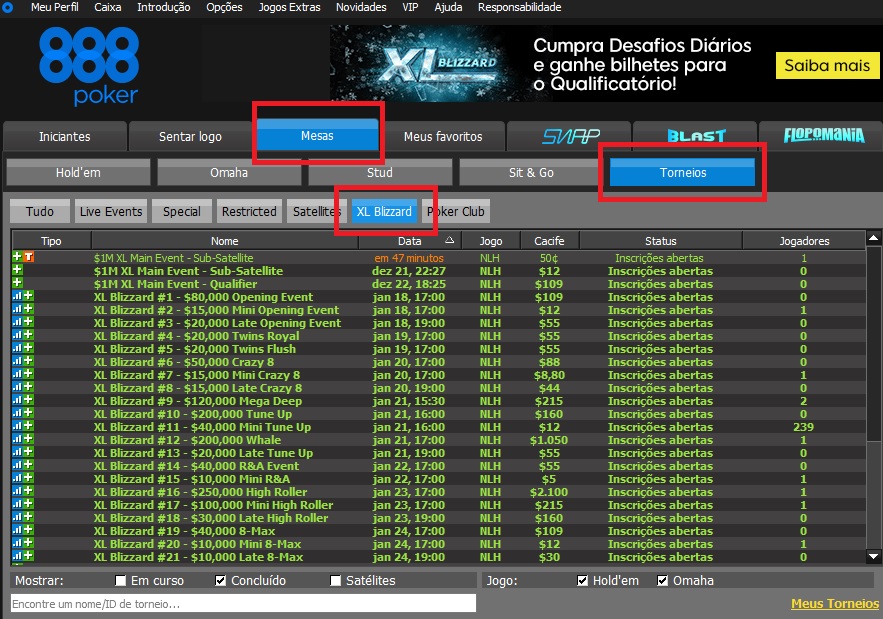Select the XL Blizzard #12 - $200,000 Whale row
Viewport: 883px width, 619px height.
click(439, 439)
